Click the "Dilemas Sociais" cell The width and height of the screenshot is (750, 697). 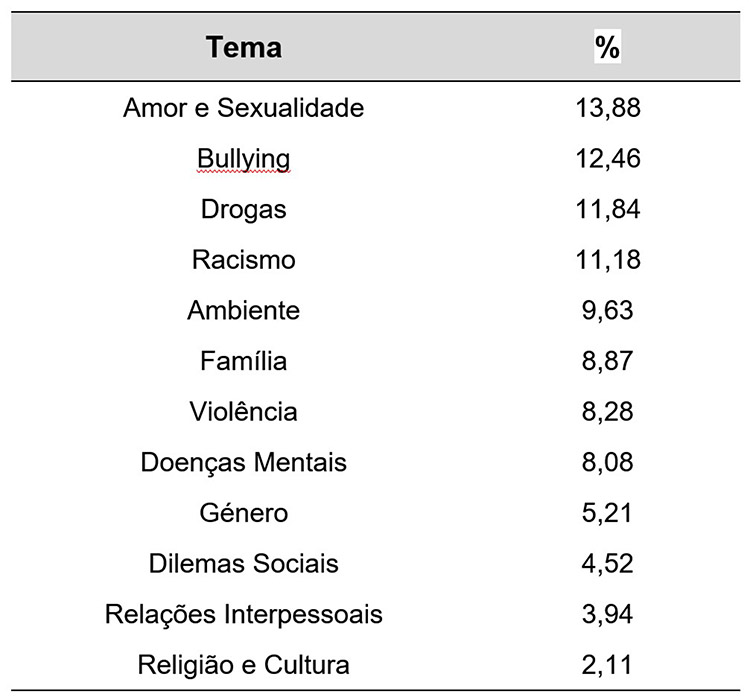[x=243, y=563]
